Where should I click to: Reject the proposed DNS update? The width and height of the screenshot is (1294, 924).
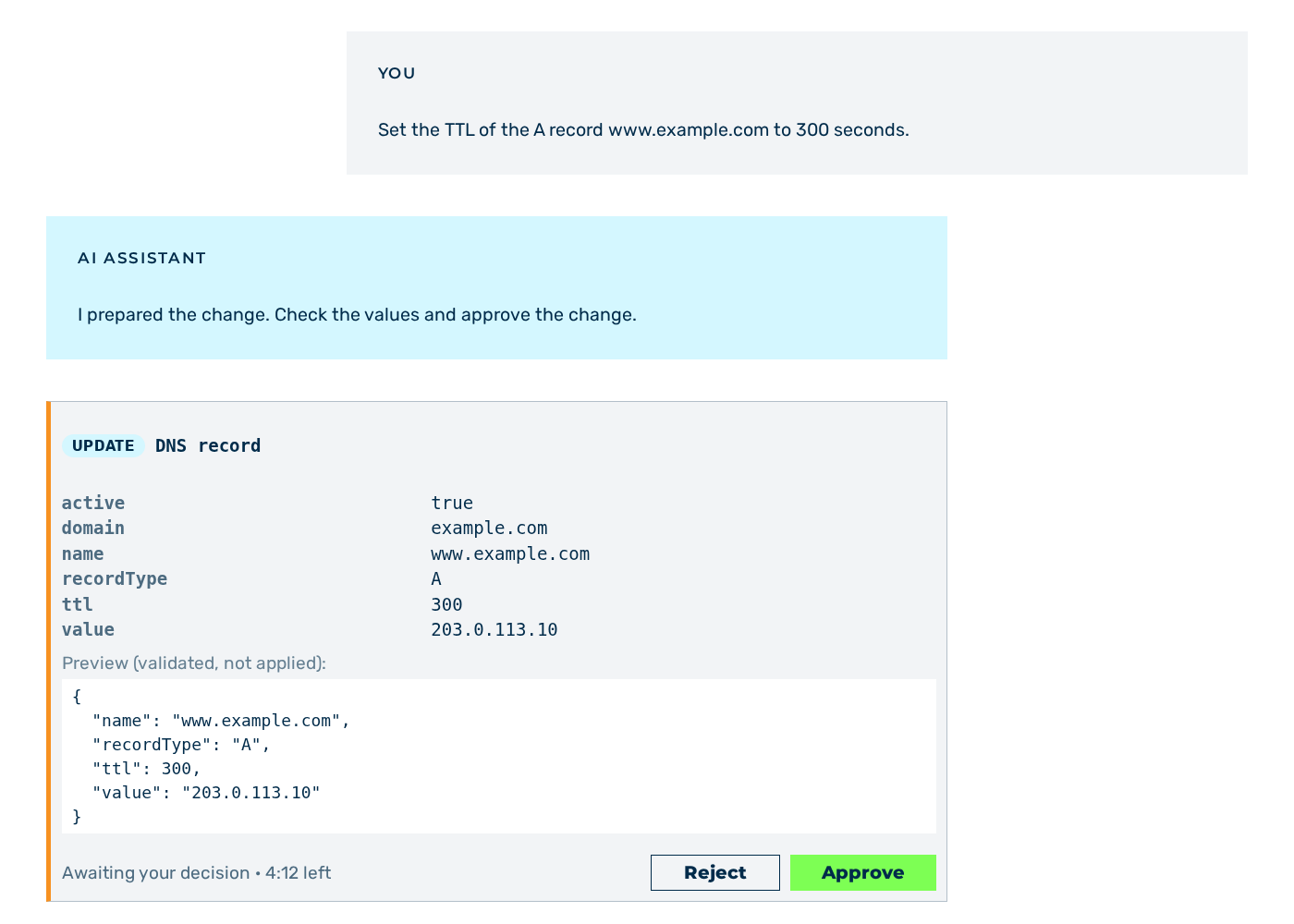(x=714, y=872)
